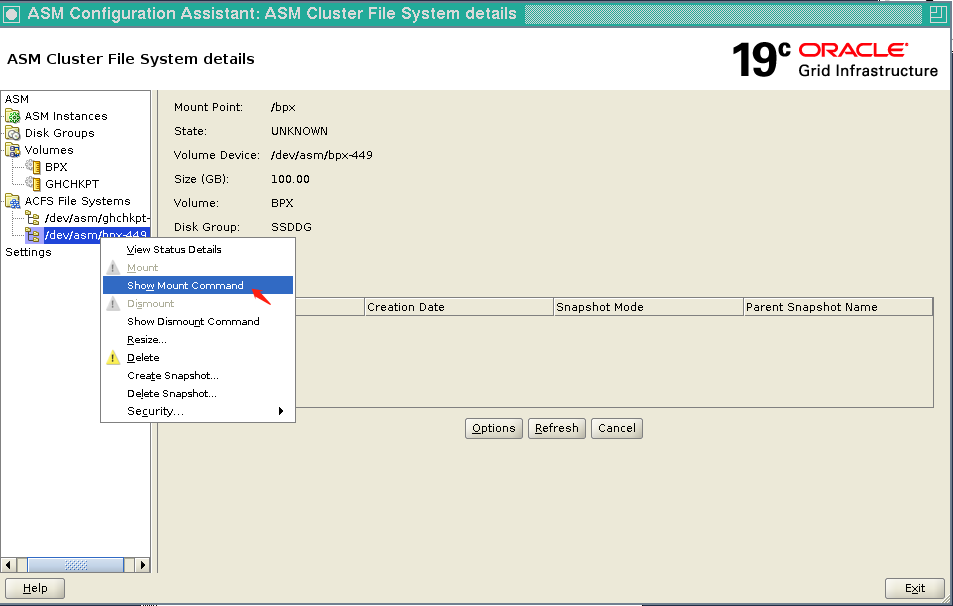Select the /dev/asm/ghchkpt file system icon
This screenshot has width=953, height=606.
pos(34,217)
